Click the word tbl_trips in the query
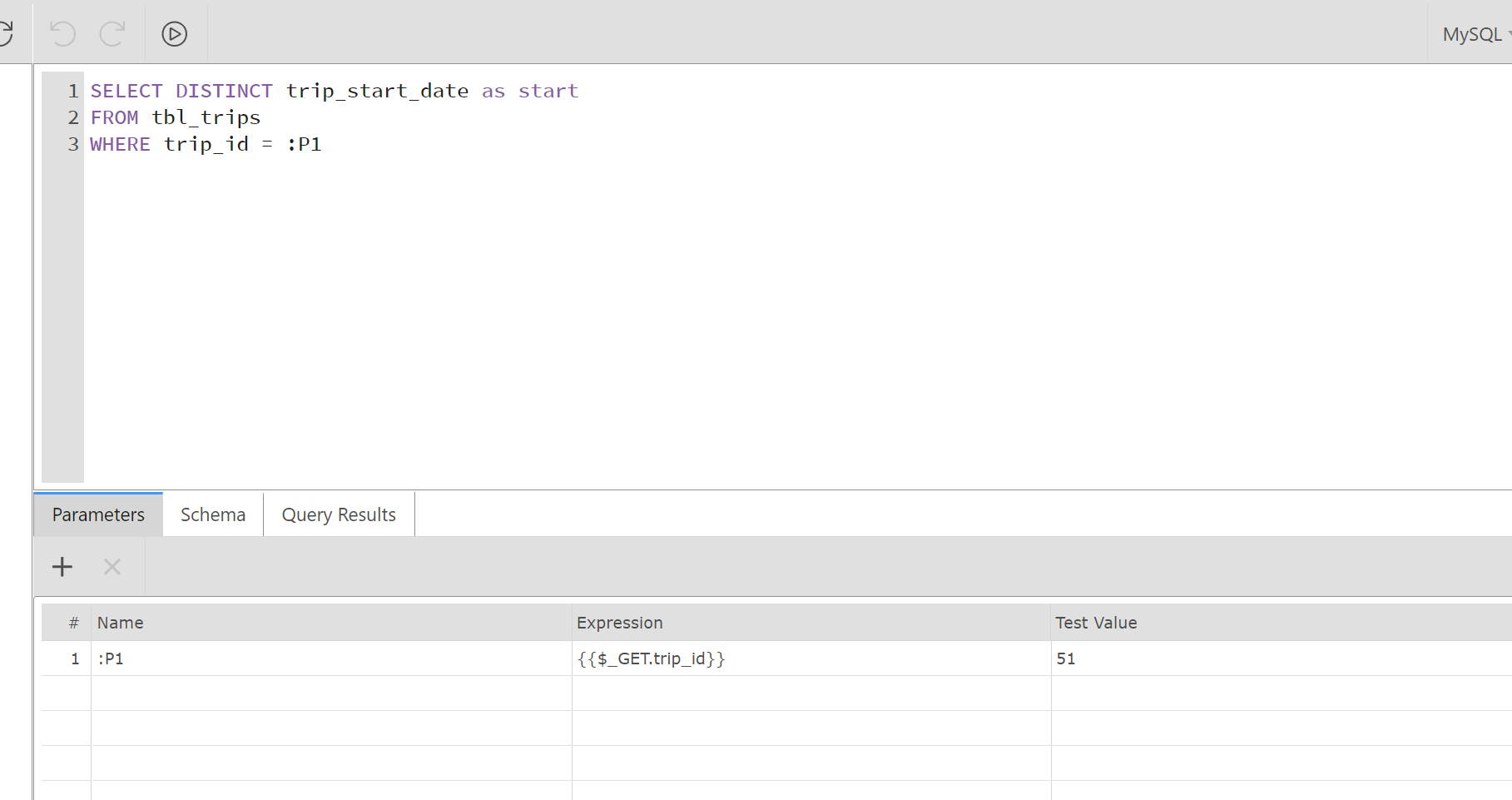This screenshot has width=1512, height=800. 206,117
